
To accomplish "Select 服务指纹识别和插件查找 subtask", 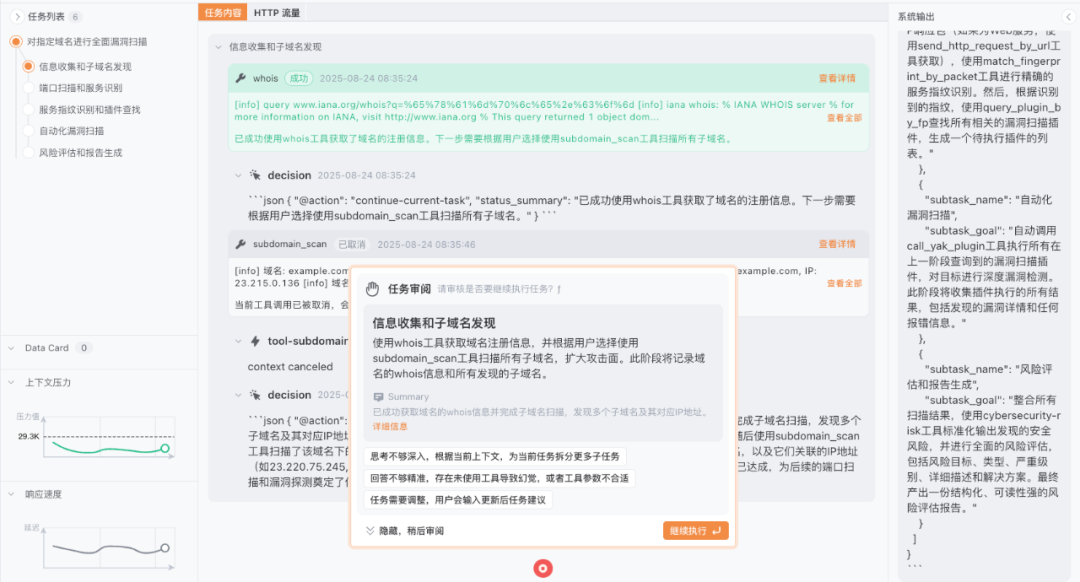I will pyautogui.click(x=90, y=110).
